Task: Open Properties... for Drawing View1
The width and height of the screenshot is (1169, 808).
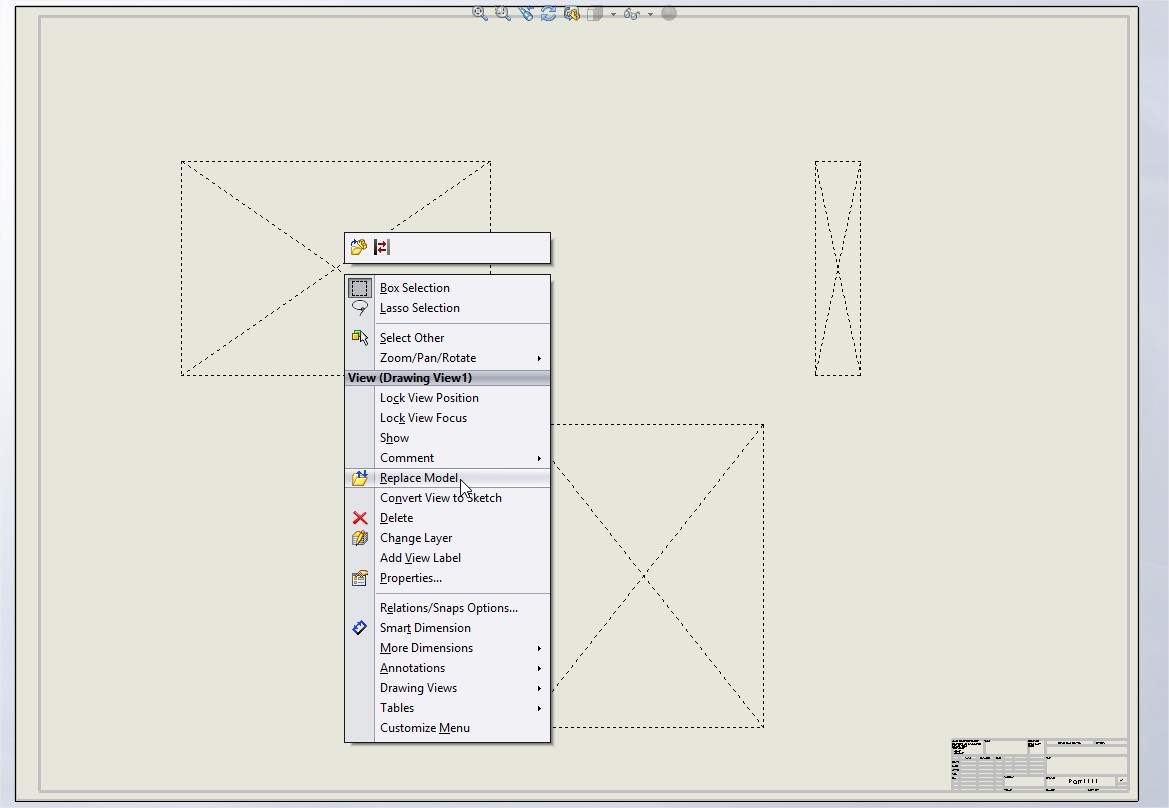Action: tap(410, 578)
